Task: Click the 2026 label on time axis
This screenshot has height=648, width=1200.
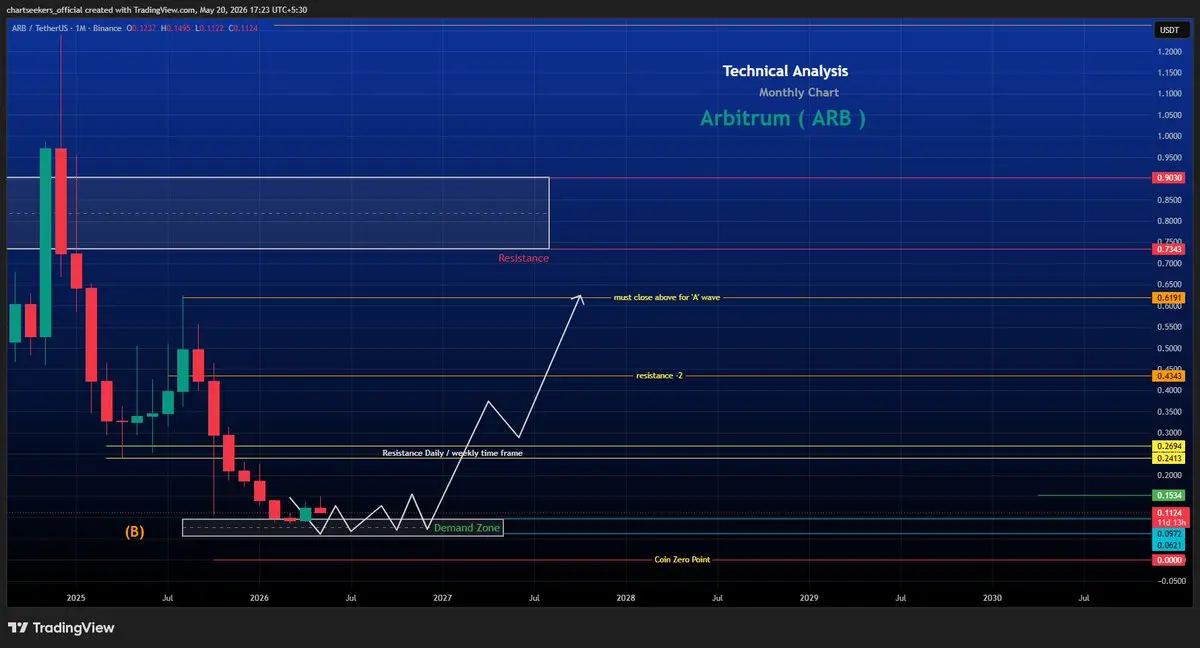Action: click(259, 598)
